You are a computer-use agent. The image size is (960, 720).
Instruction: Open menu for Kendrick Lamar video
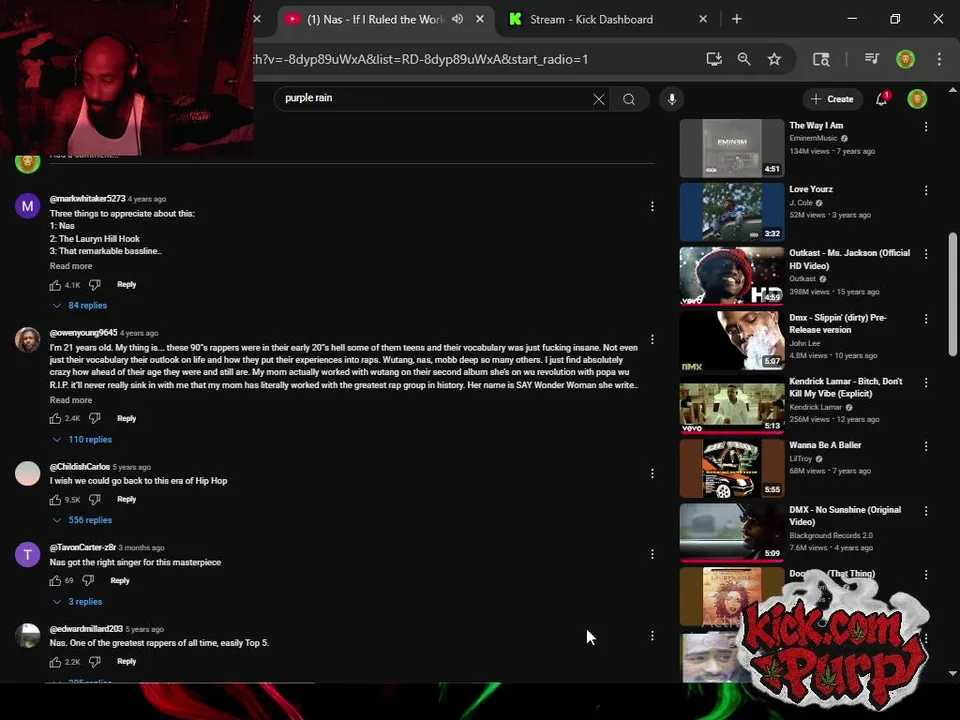[x=926, y=383]
